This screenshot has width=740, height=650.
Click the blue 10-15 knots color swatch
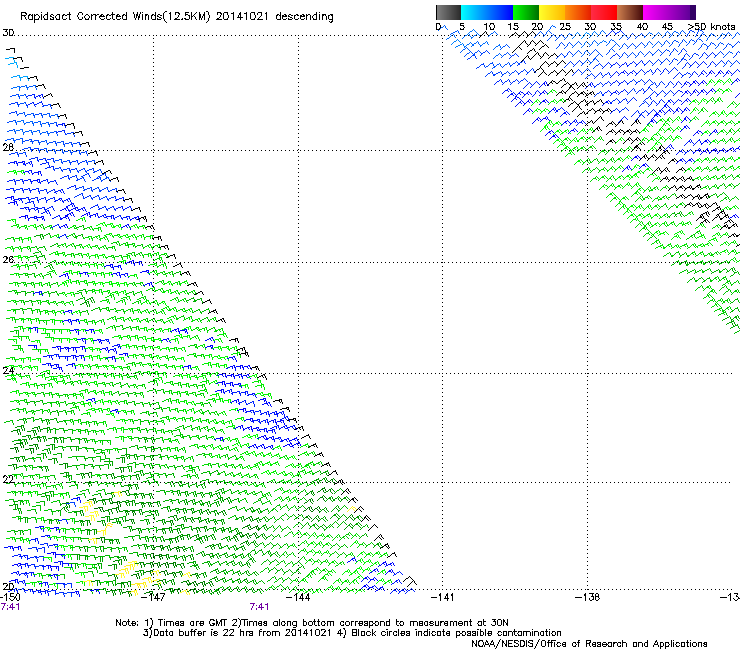tap(500, 12)
